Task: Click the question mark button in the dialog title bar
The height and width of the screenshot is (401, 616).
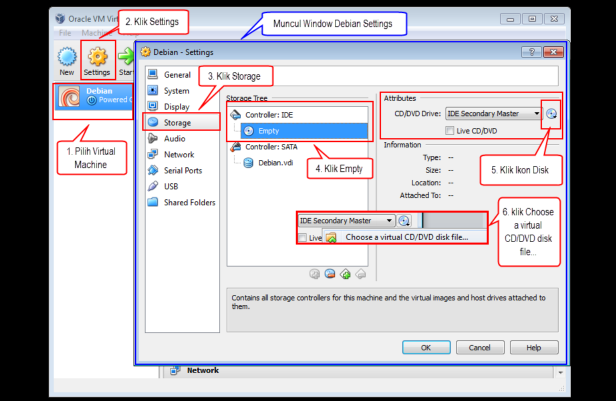Action: [x=532, y=52]
